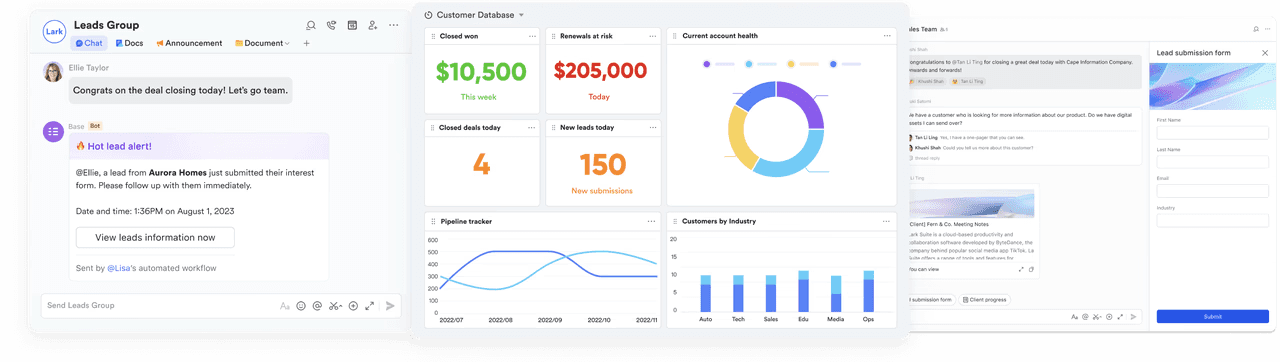The image size is (1280, 362).
Task: Click the 150 new submissions number
Action: tap(602, 164)
